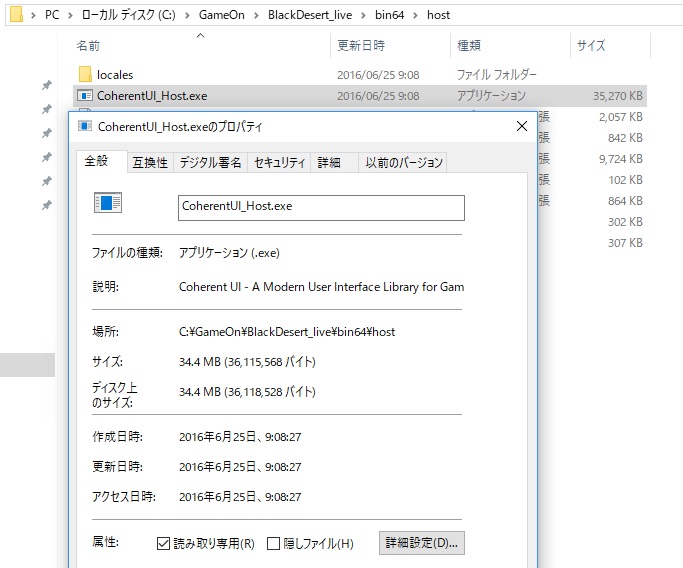The height and width of the screenshot is (568, 683).
Task: Navigate to BlackDesert_live breadcrumb
Action: pos(310,15)
